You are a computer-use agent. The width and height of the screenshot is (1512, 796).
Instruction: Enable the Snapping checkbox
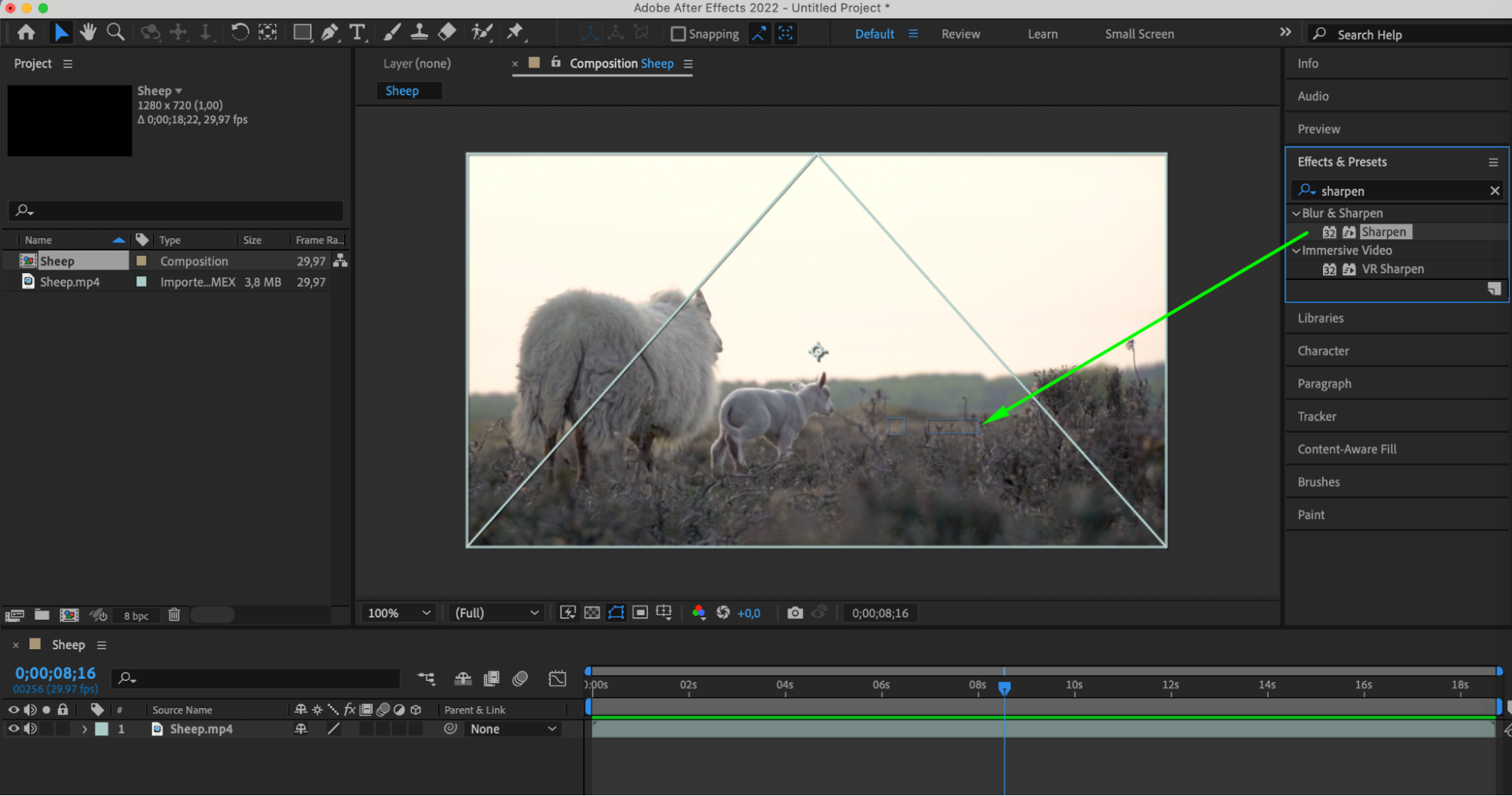click(x=678, y=34)
